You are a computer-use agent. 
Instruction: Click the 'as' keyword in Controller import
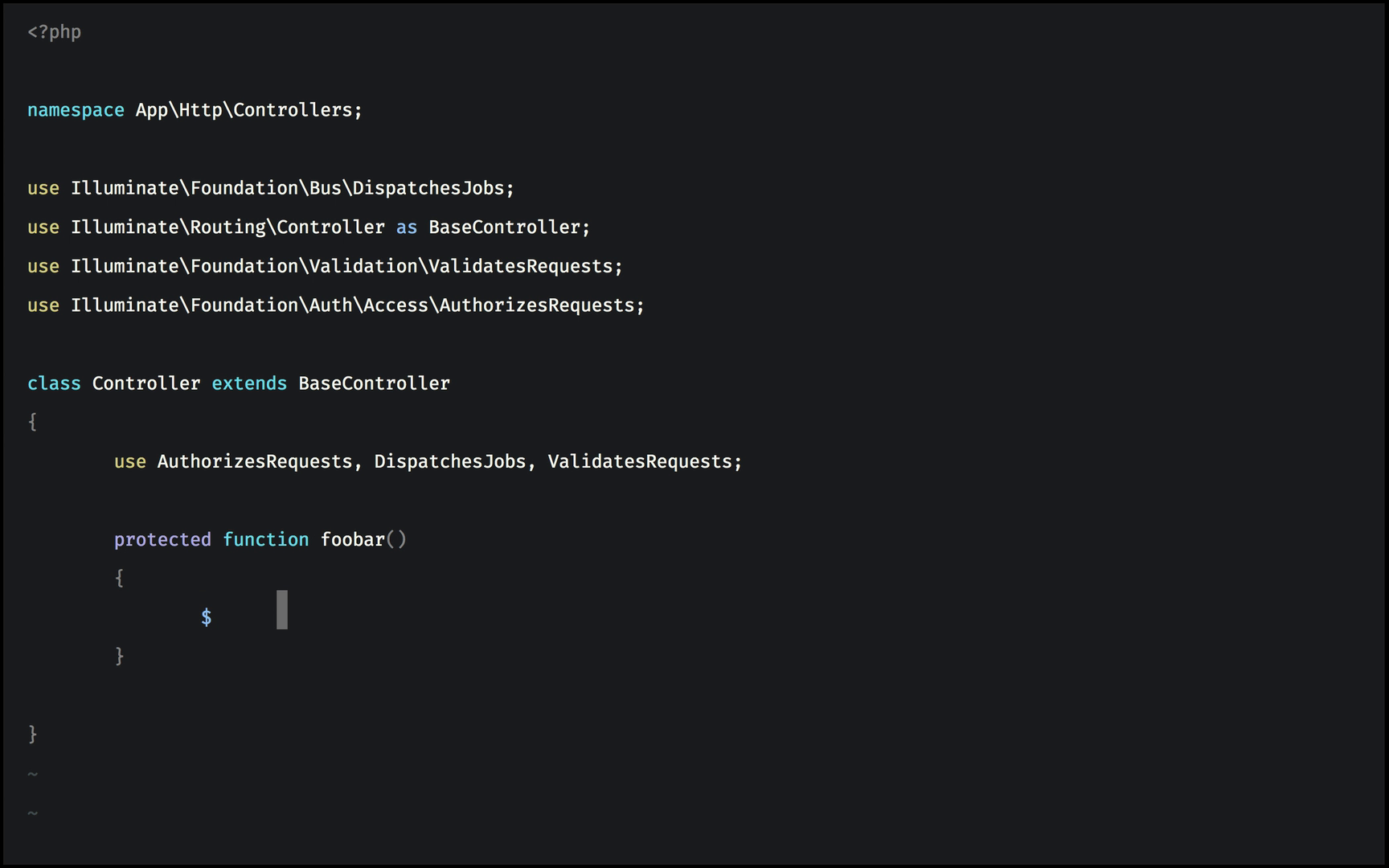(406, 227)
